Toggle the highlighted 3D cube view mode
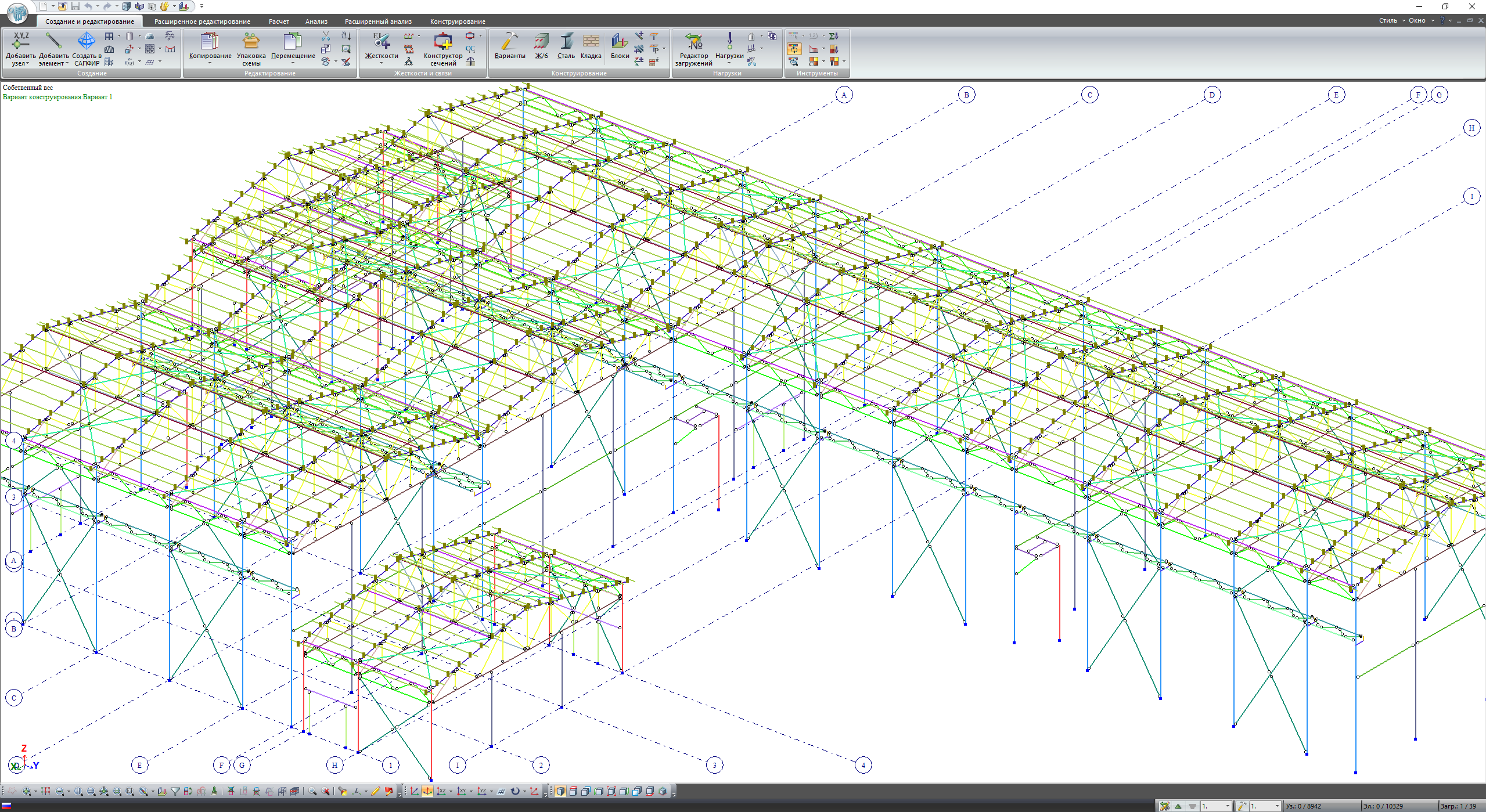 coord(560,791)
